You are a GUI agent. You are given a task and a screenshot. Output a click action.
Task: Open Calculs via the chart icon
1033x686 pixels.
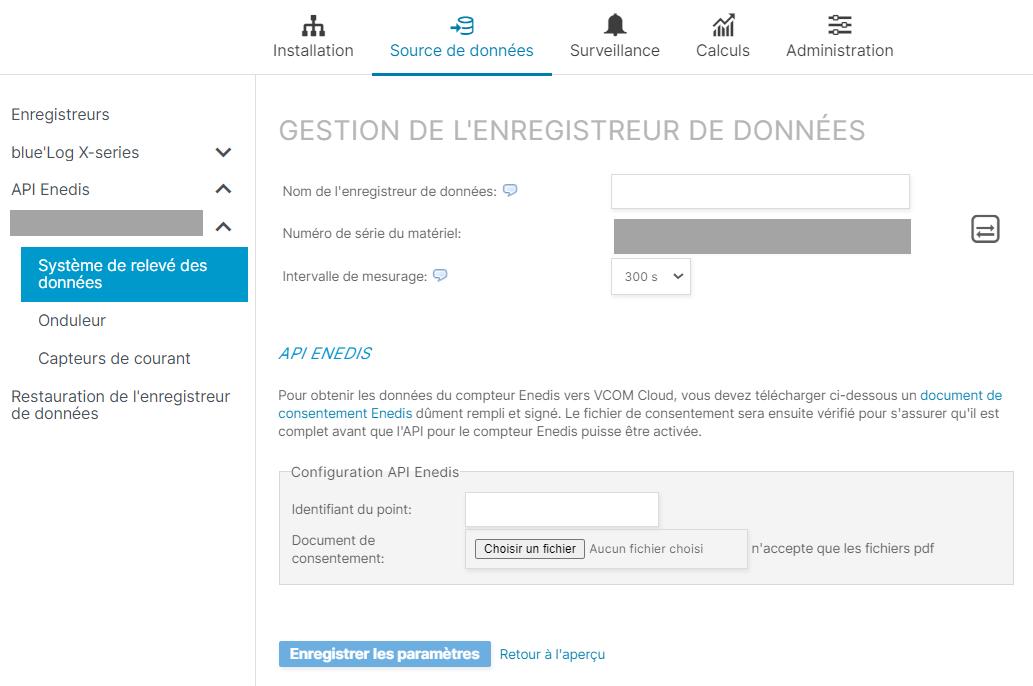pos(722,24)
